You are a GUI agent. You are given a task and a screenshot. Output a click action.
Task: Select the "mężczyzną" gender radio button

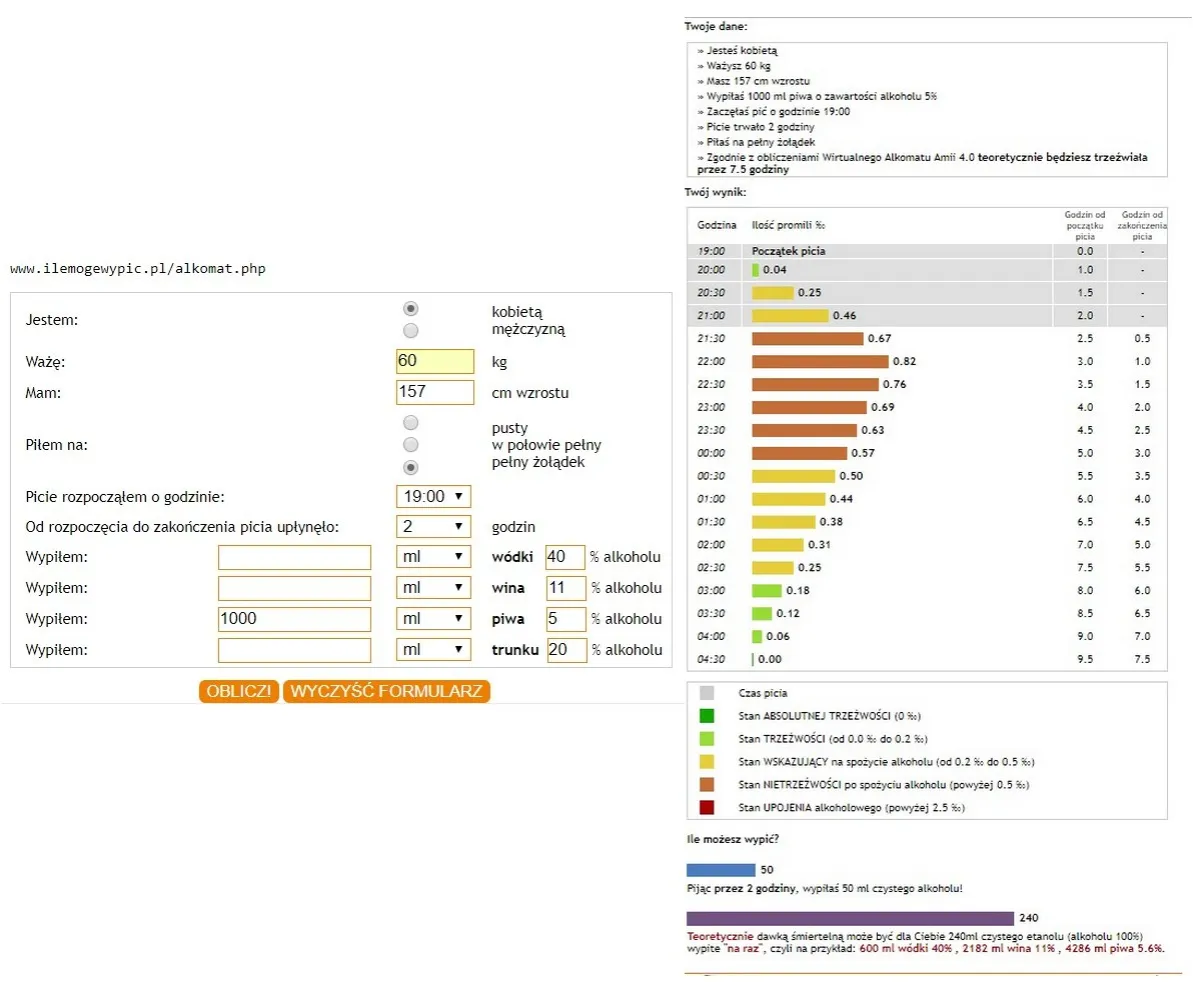(411, 330)
